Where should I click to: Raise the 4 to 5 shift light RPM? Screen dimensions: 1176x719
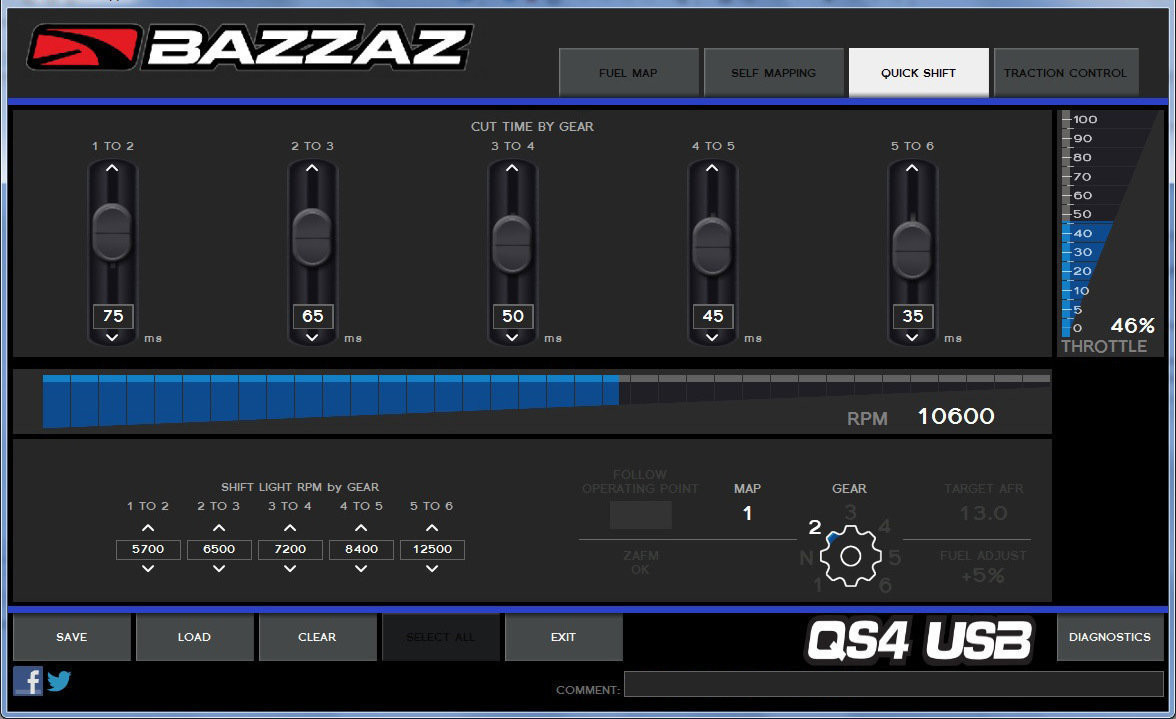click(361, 528)
